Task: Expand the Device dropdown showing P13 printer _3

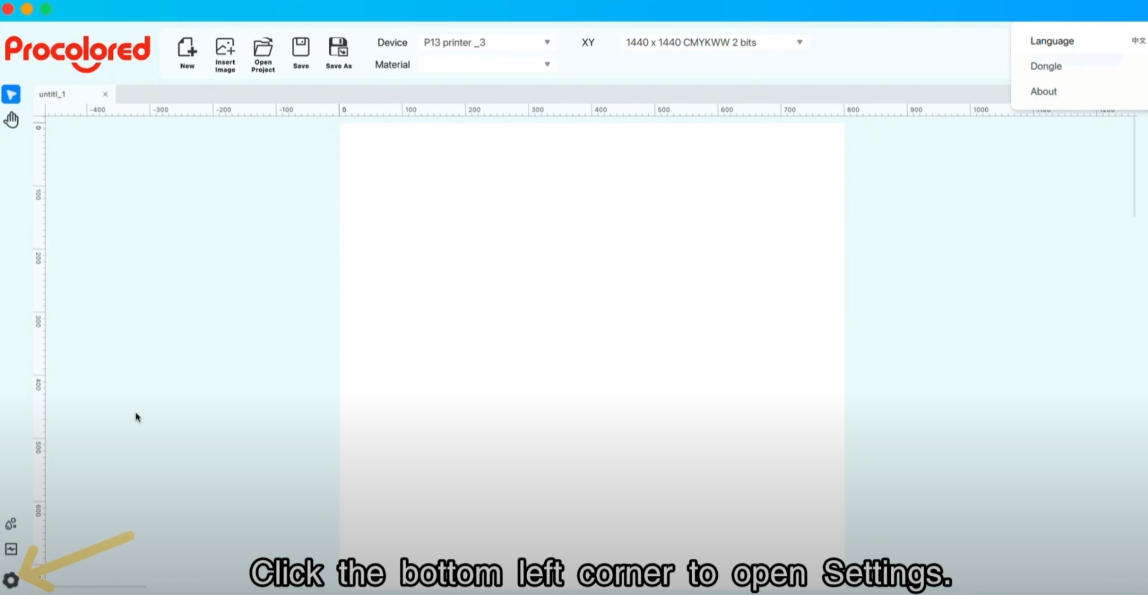Action: [x=486, y=42]
